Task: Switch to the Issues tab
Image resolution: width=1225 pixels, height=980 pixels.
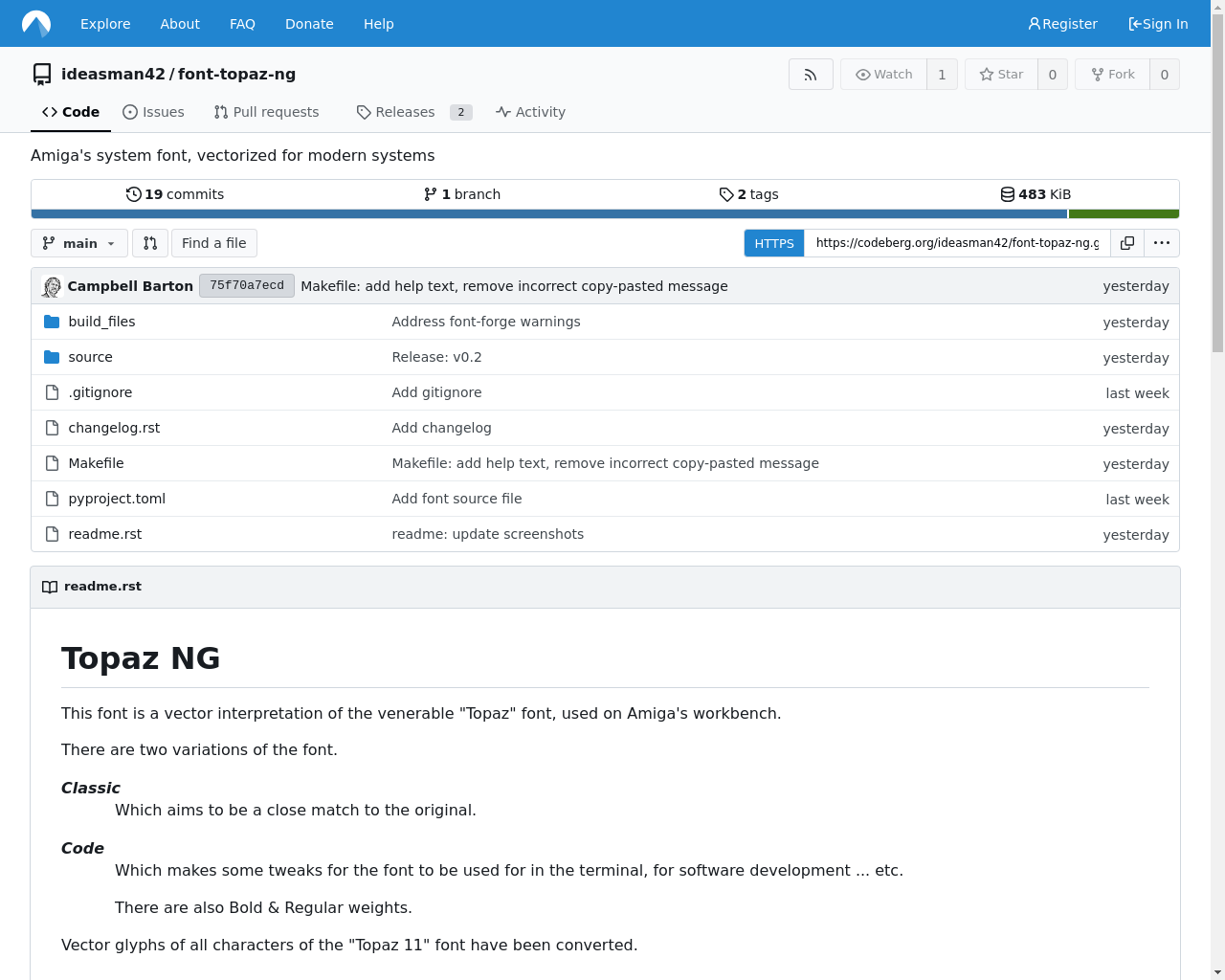Action: click(x=153, y=112)
